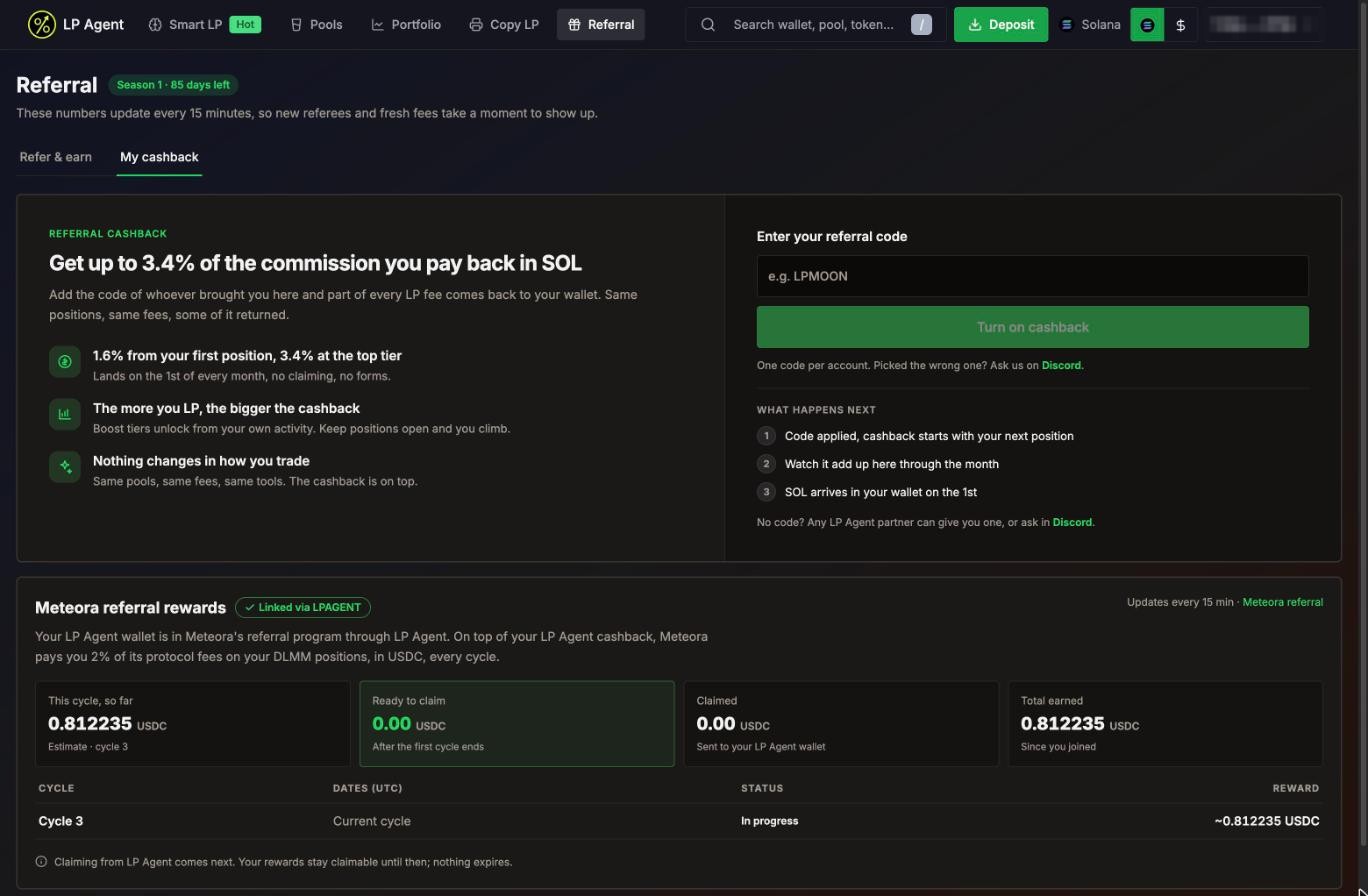
Task: Click the Meteora referral rewards heading
Action: tap(130, 608)
